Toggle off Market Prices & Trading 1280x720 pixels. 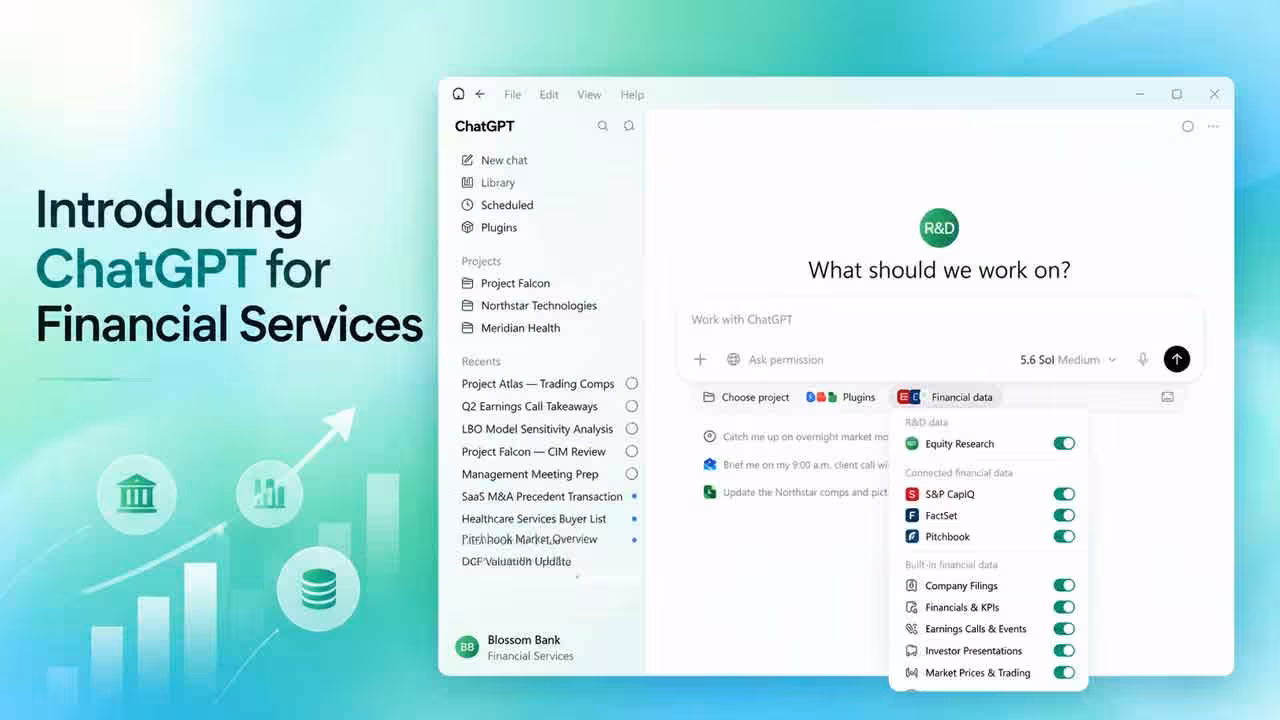[1064, 673]
